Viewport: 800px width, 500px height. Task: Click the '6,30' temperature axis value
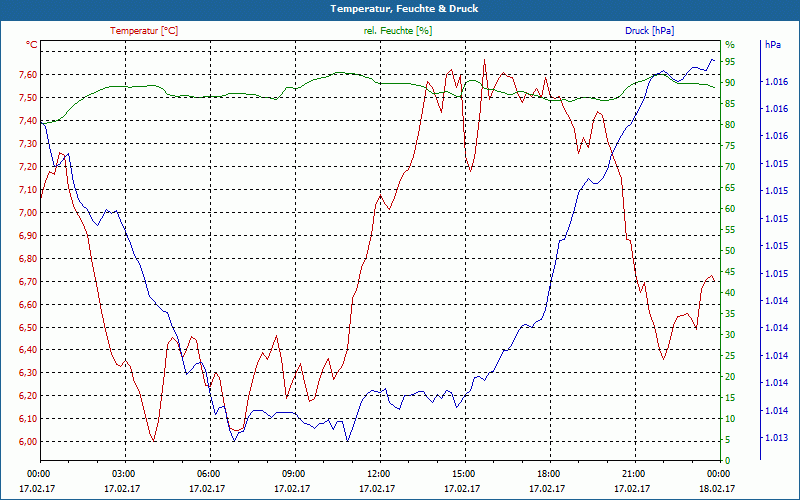28,373
